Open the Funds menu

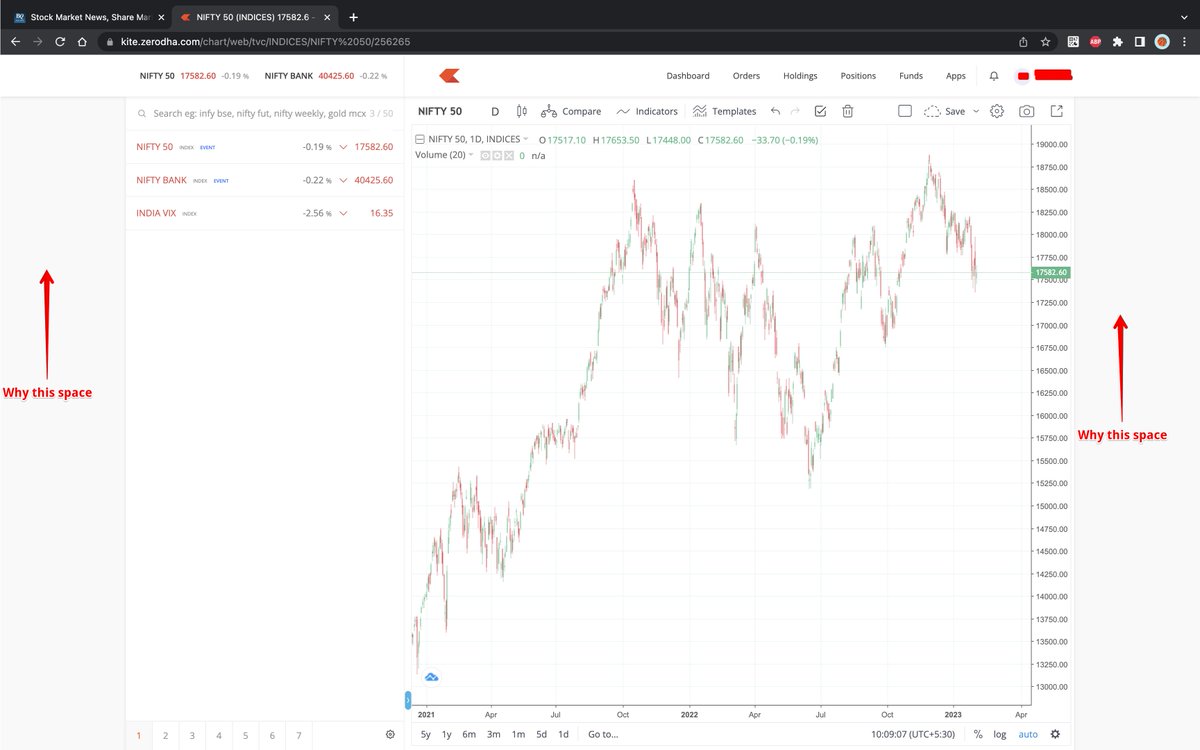pyautogui.click(x=911, y=76)
